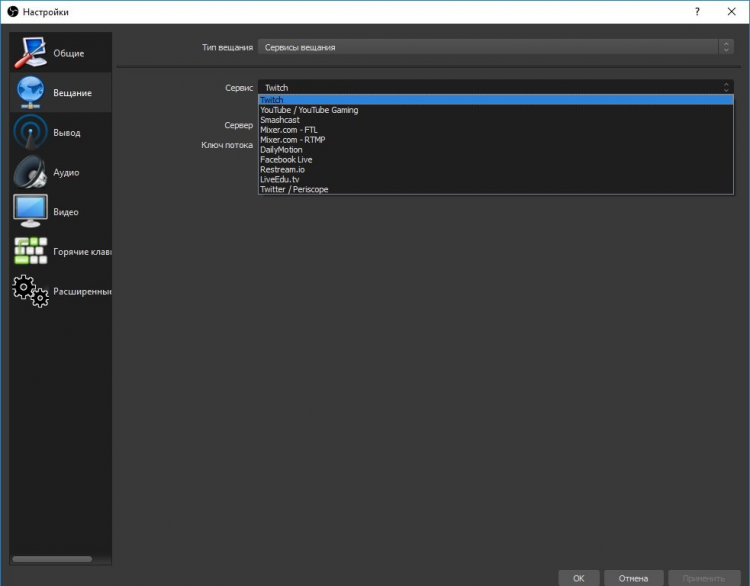Click the Применить apply button
This screenshot has height=586, width=750.
(x=704, y=578)
